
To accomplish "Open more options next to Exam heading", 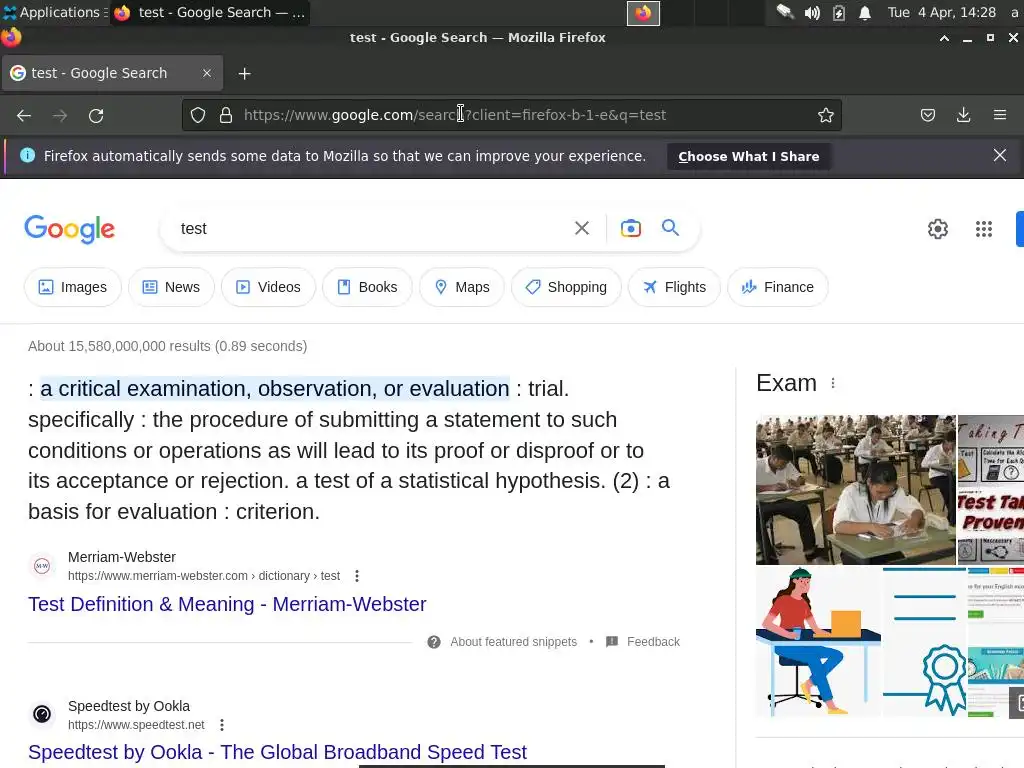I will (833, 383).
